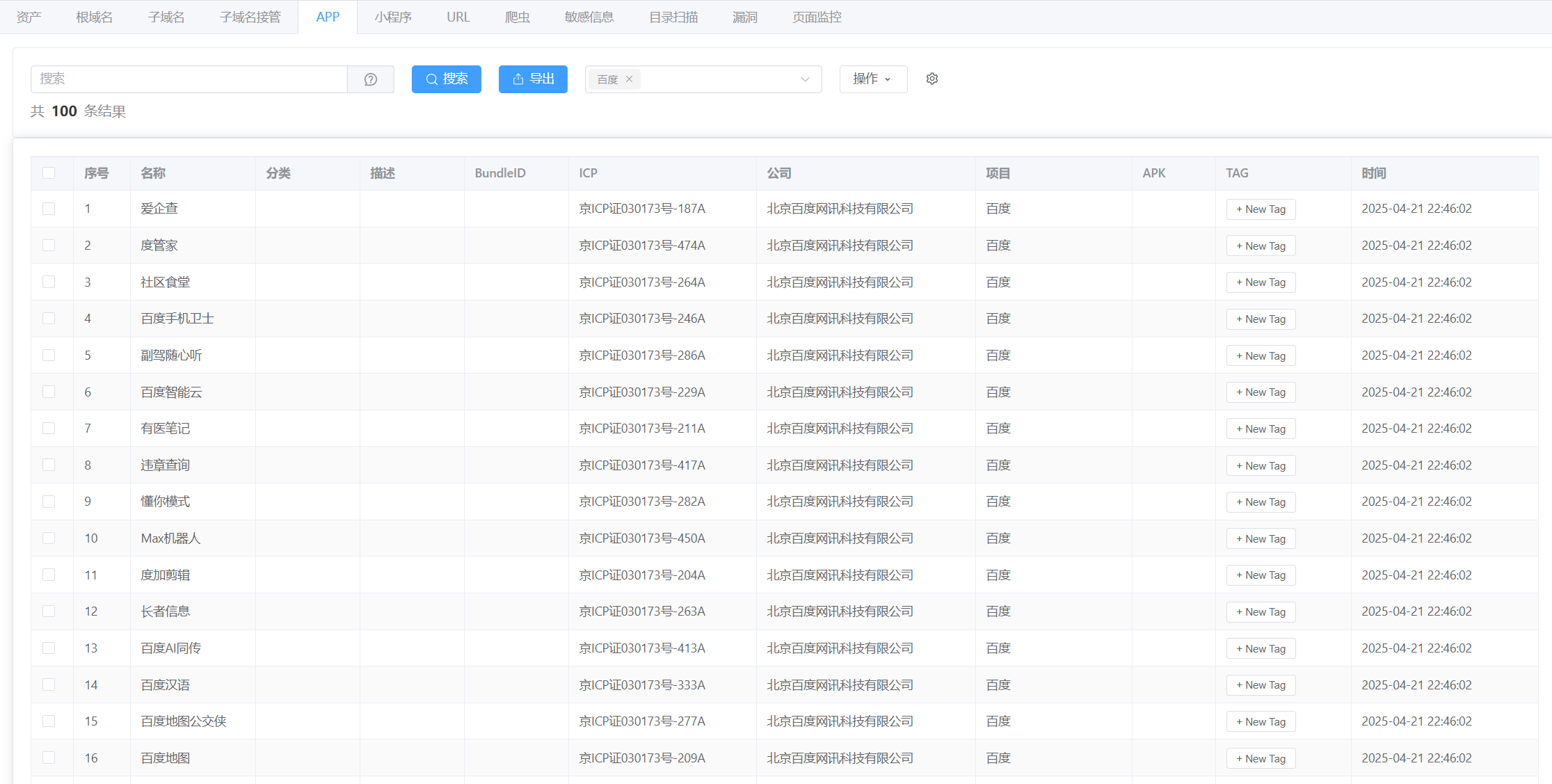Remove the 百度 project filter tag
The image size is (1552, 784).
[629, 79]
